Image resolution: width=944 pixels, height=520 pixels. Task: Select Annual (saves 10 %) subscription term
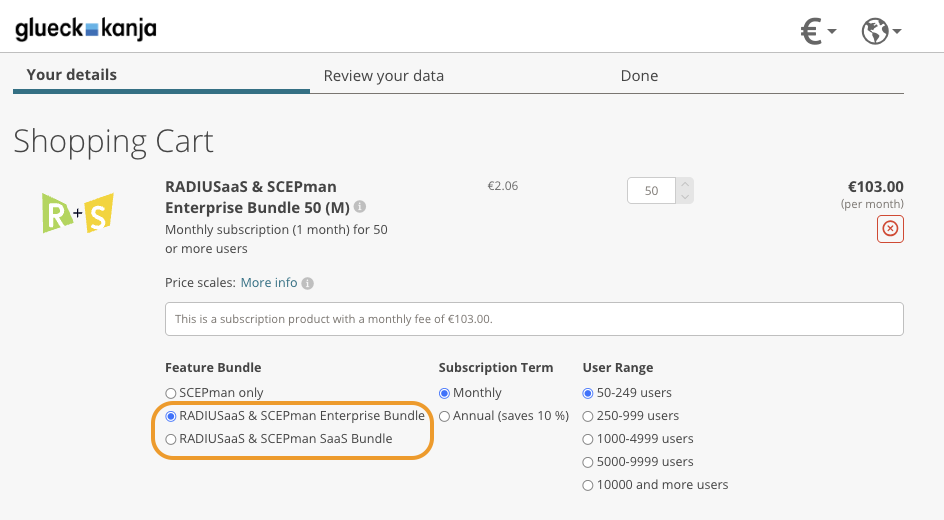pyautogui.click(x=444, y=416)
